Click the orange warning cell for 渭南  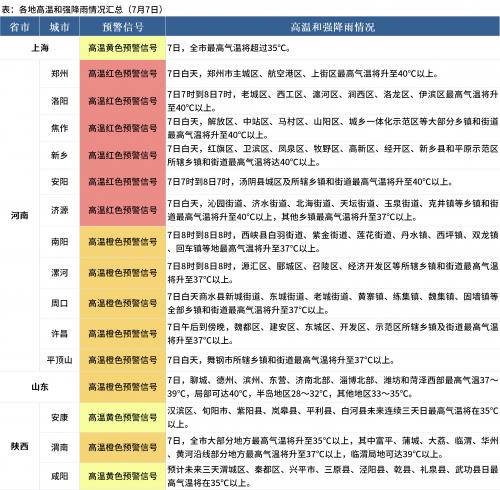click(x=123, y=447)
